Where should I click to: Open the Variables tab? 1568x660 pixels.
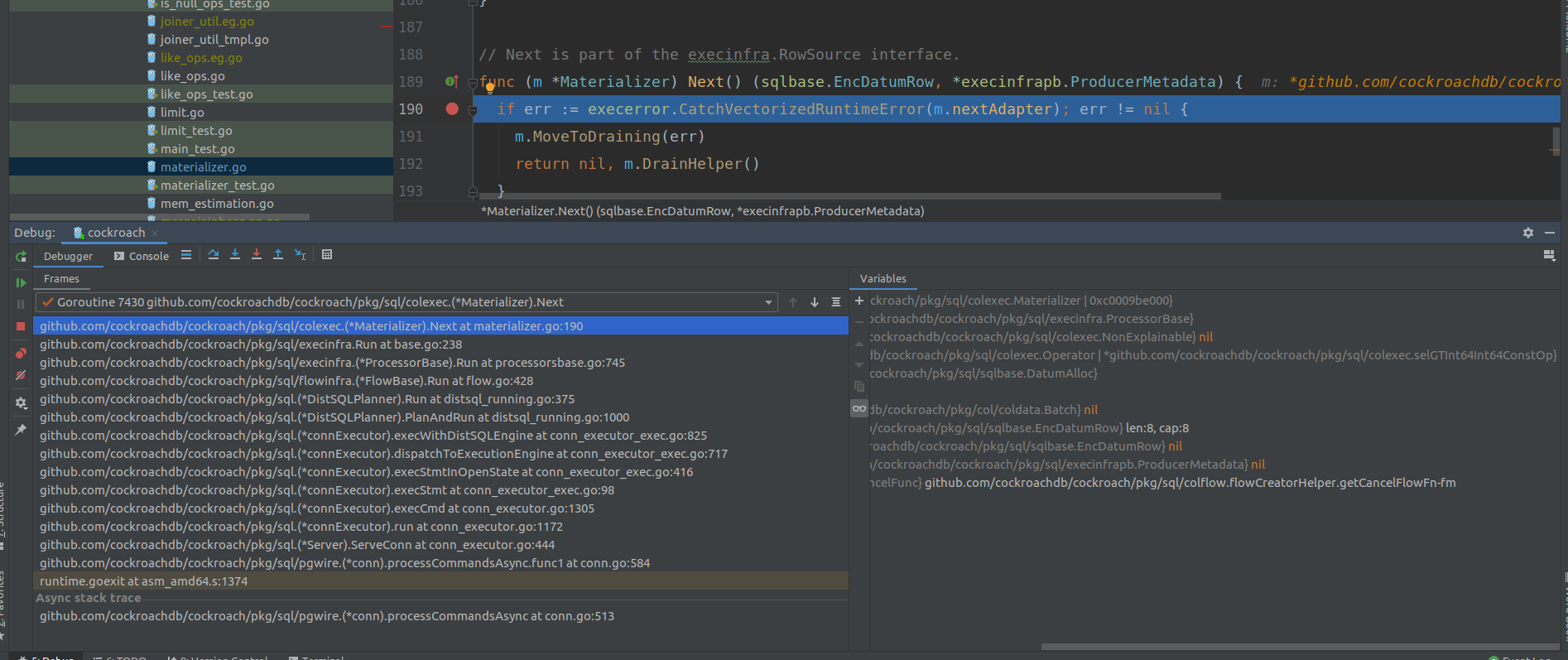tap(883, 279)
